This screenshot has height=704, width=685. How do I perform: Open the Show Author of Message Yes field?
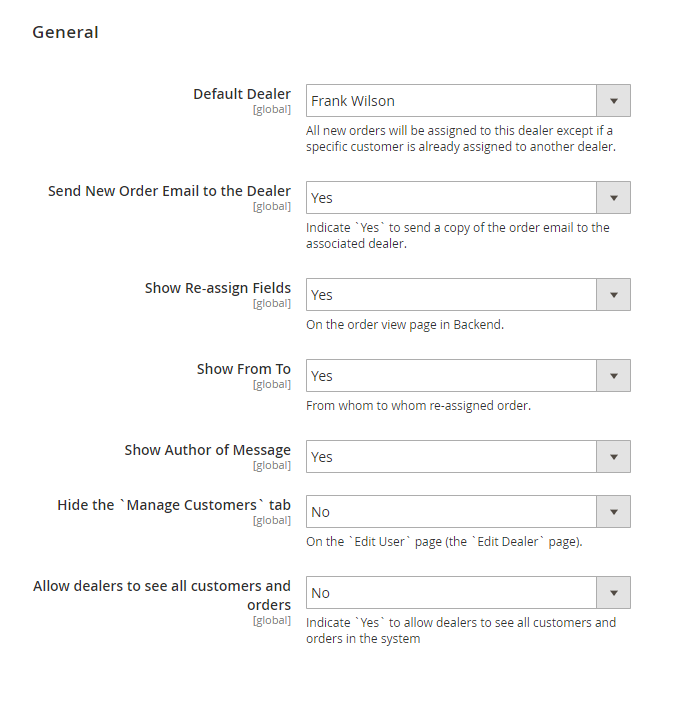451,457
